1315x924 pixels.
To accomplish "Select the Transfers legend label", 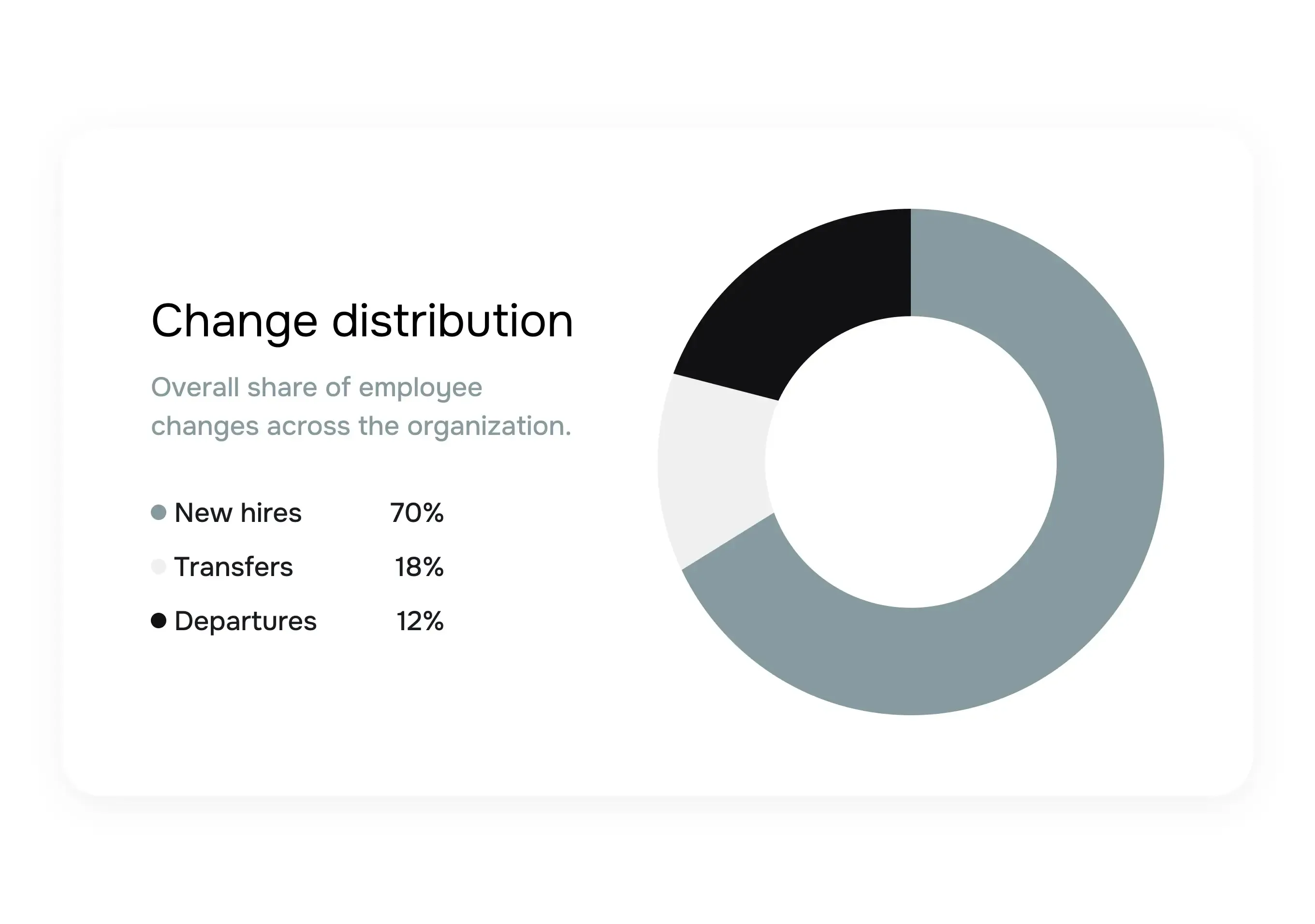I will (234, 567).
